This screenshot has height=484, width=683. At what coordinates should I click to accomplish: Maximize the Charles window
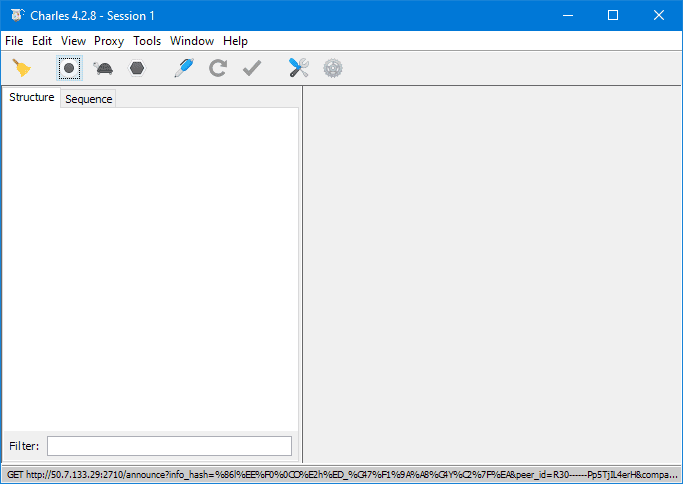613,15
